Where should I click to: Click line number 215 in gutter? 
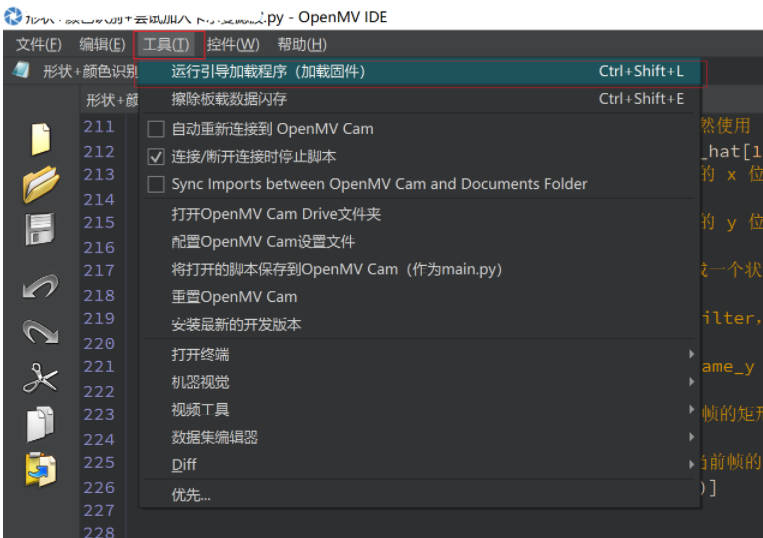click(99, 222)
